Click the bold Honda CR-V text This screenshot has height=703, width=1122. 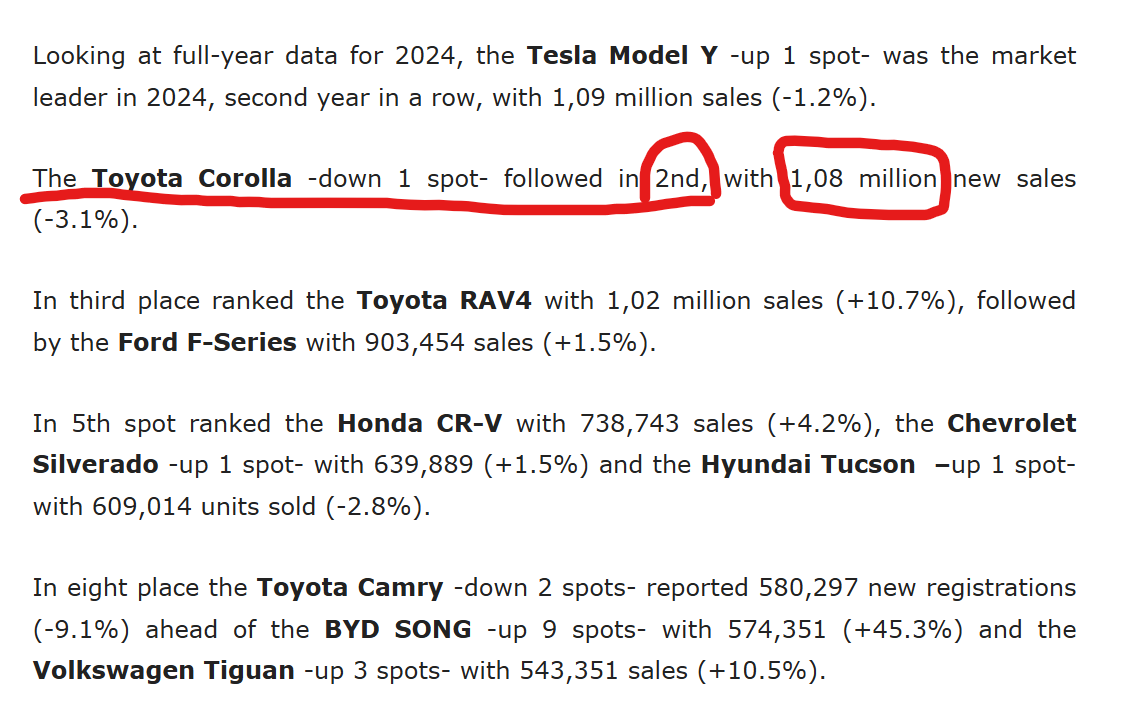[x=419, y=424]
